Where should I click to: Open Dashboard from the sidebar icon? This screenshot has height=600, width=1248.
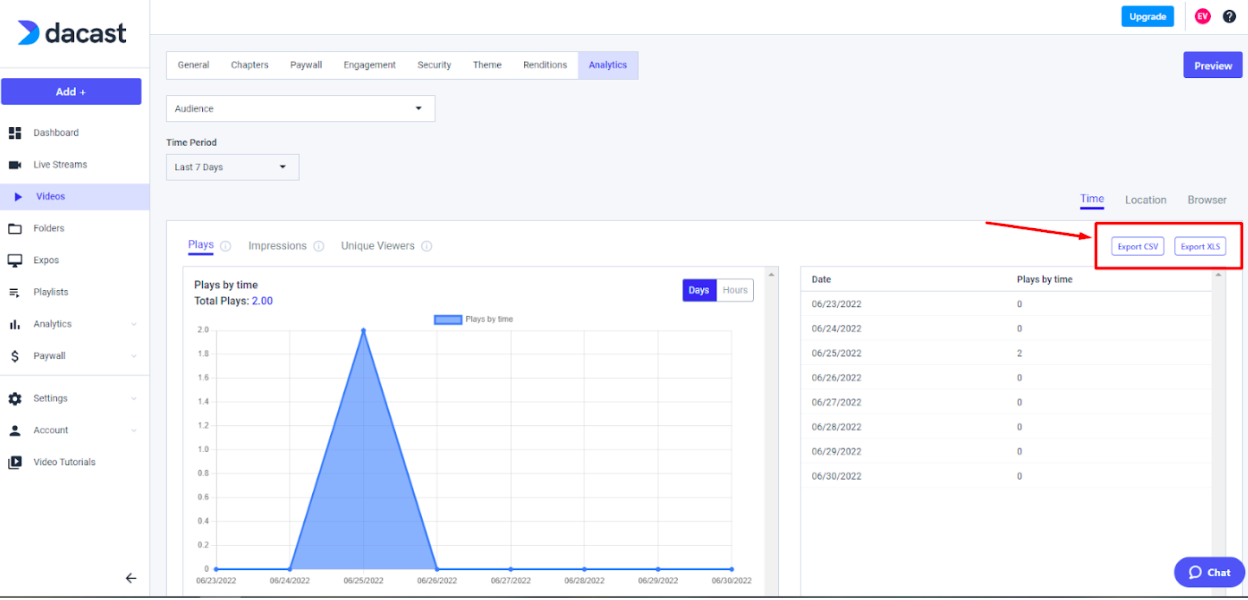click(x=15, y=133)
